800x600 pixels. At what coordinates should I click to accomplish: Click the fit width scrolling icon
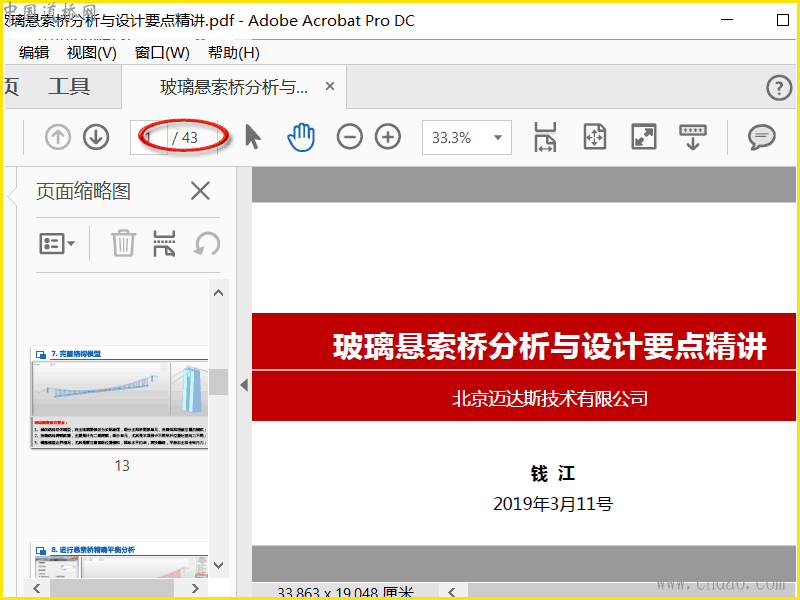[545, 137]
